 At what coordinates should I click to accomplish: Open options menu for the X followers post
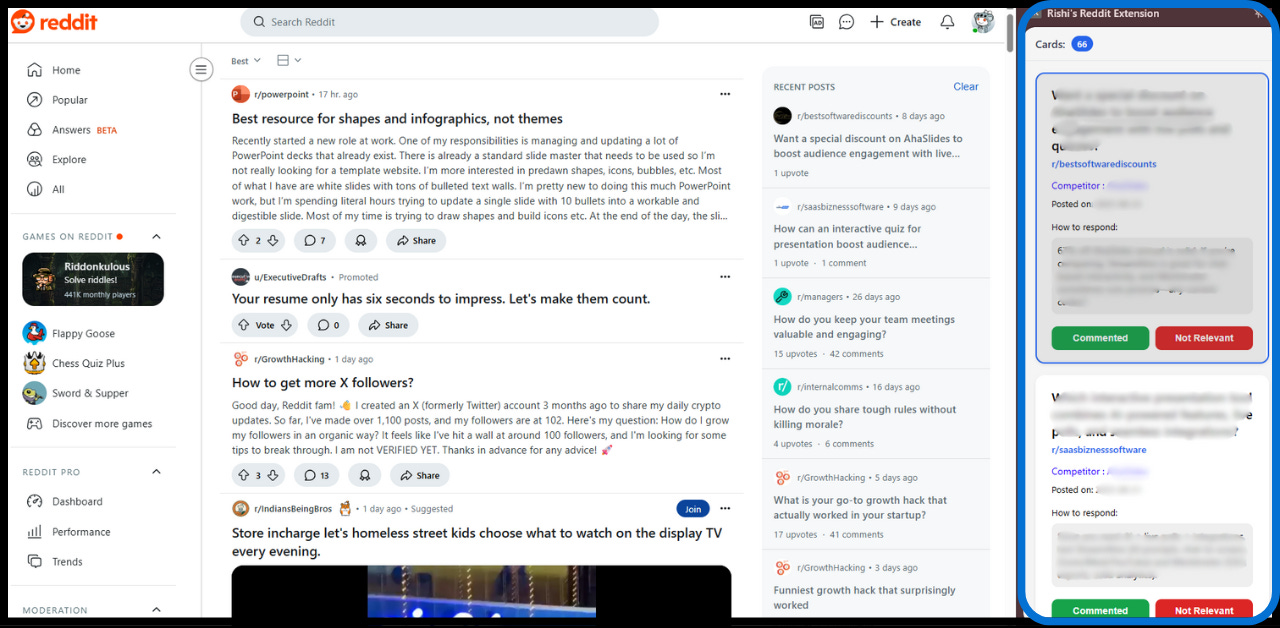pos(725,359)
